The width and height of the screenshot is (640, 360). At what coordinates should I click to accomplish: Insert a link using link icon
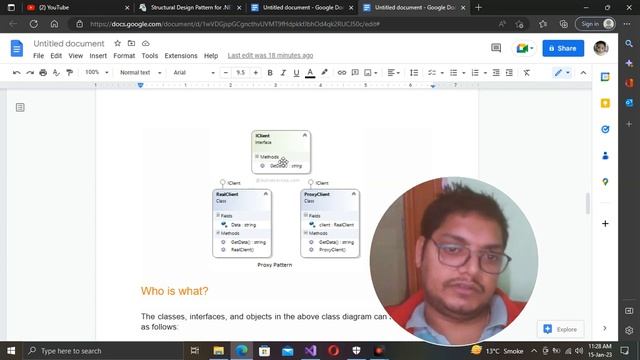pos(342,73)
